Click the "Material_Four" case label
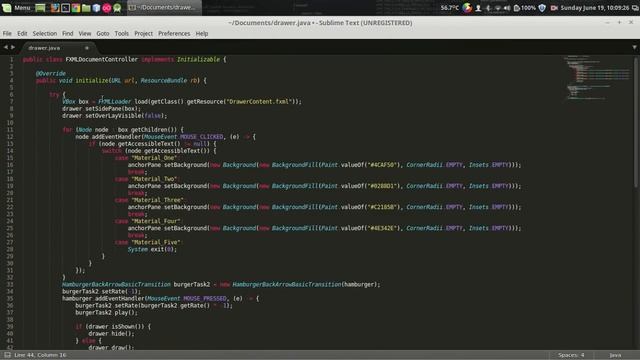Viewport: 640px width, 360px height. click(156, 221)
